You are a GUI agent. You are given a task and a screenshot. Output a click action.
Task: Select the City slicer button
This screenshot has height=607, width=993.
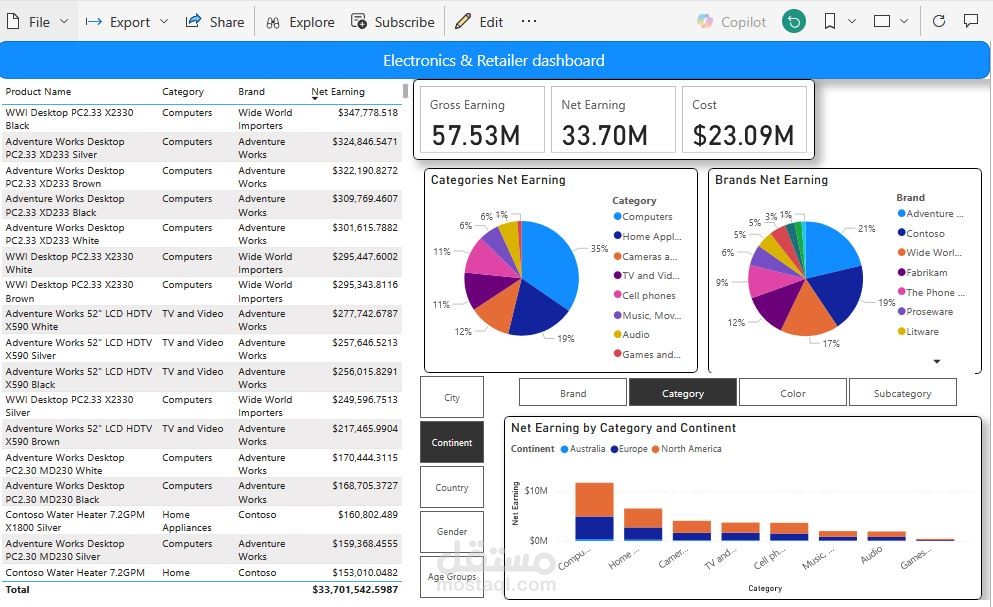(452, 397)
